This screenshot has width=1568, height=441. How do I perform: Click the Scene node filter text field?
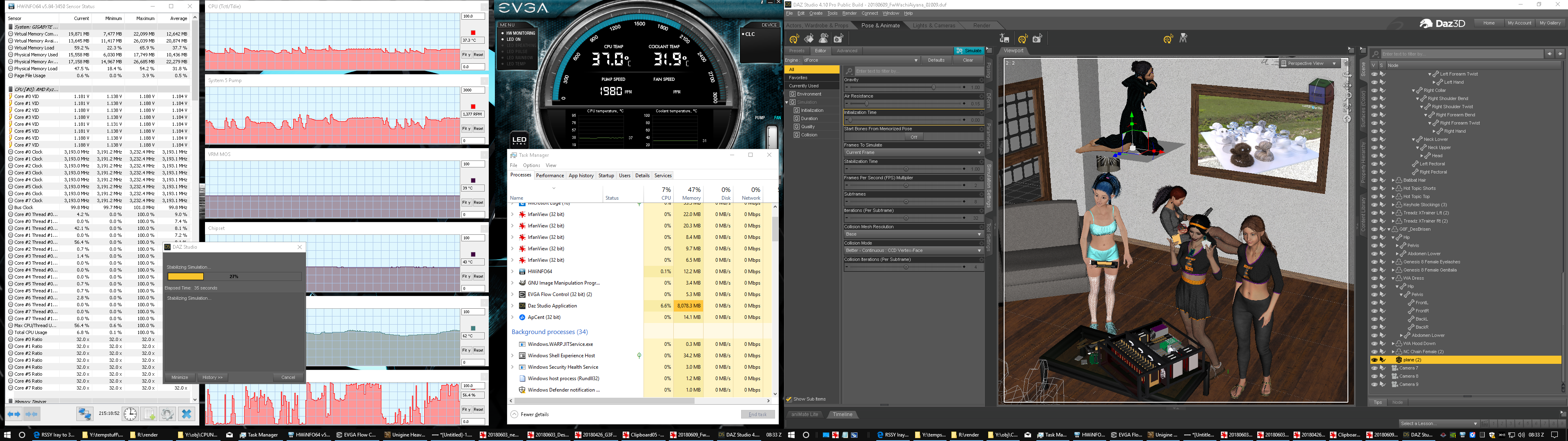(x=1461, y=54)
